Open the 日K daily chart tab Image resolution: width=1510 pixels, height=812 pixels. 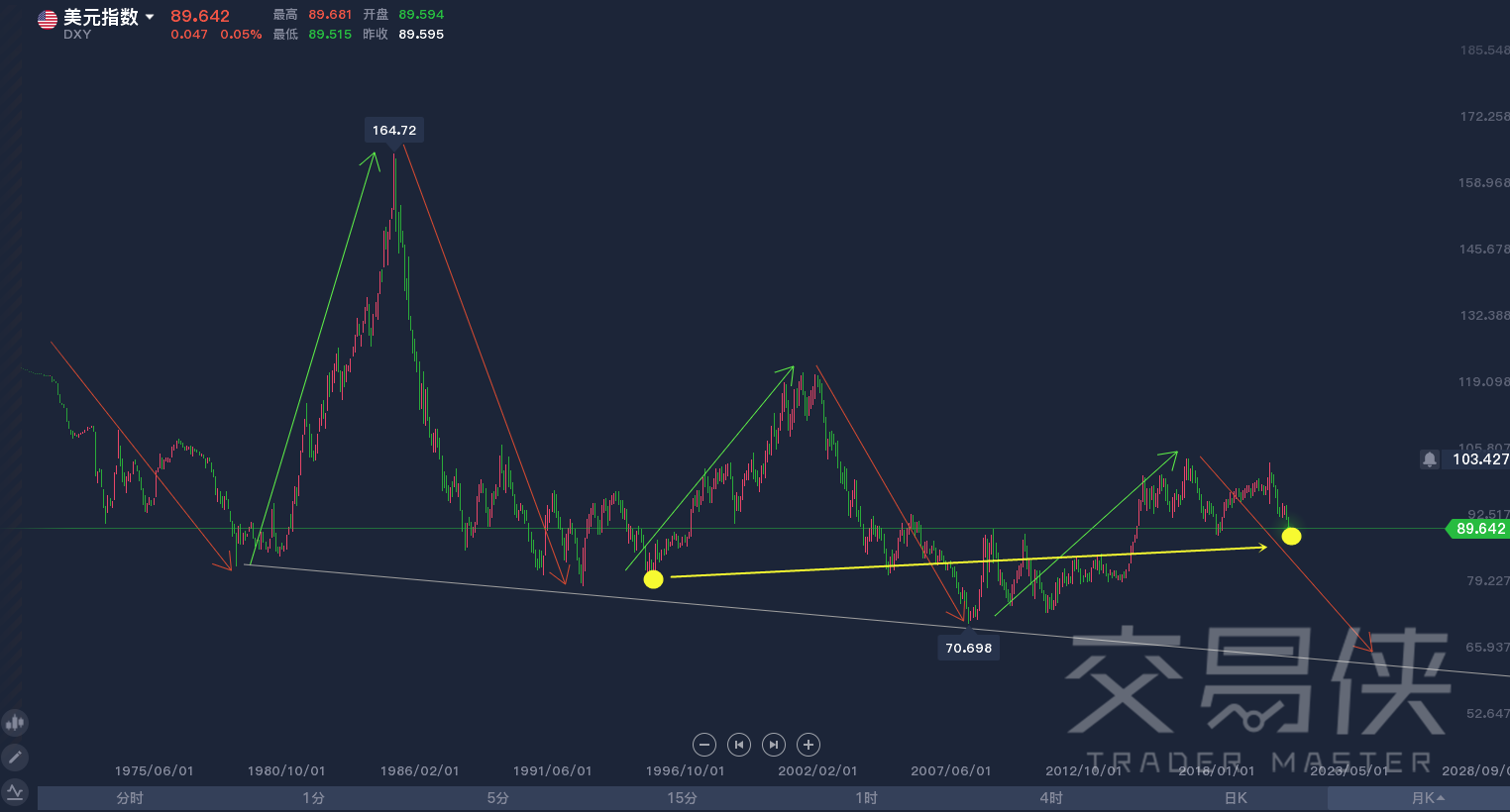(x=1236, y=798)
